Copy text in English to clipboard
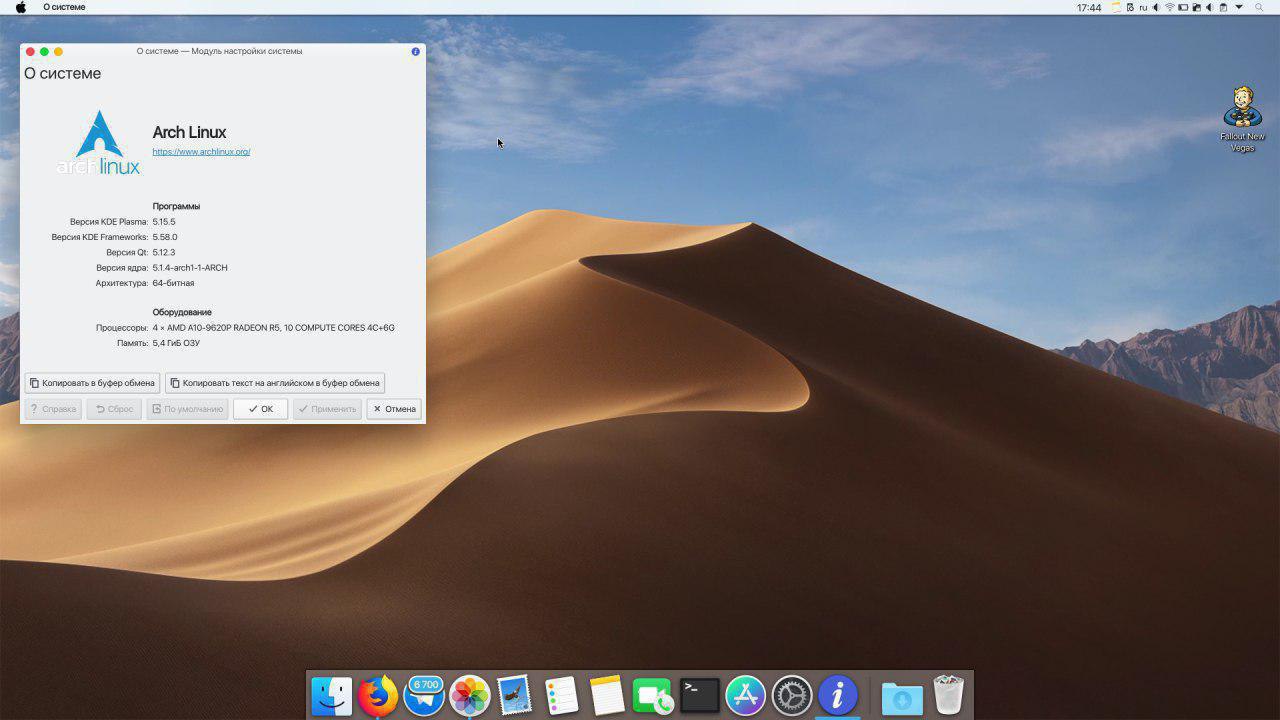This screenshot has height=720, width=1280. point(275,383)
